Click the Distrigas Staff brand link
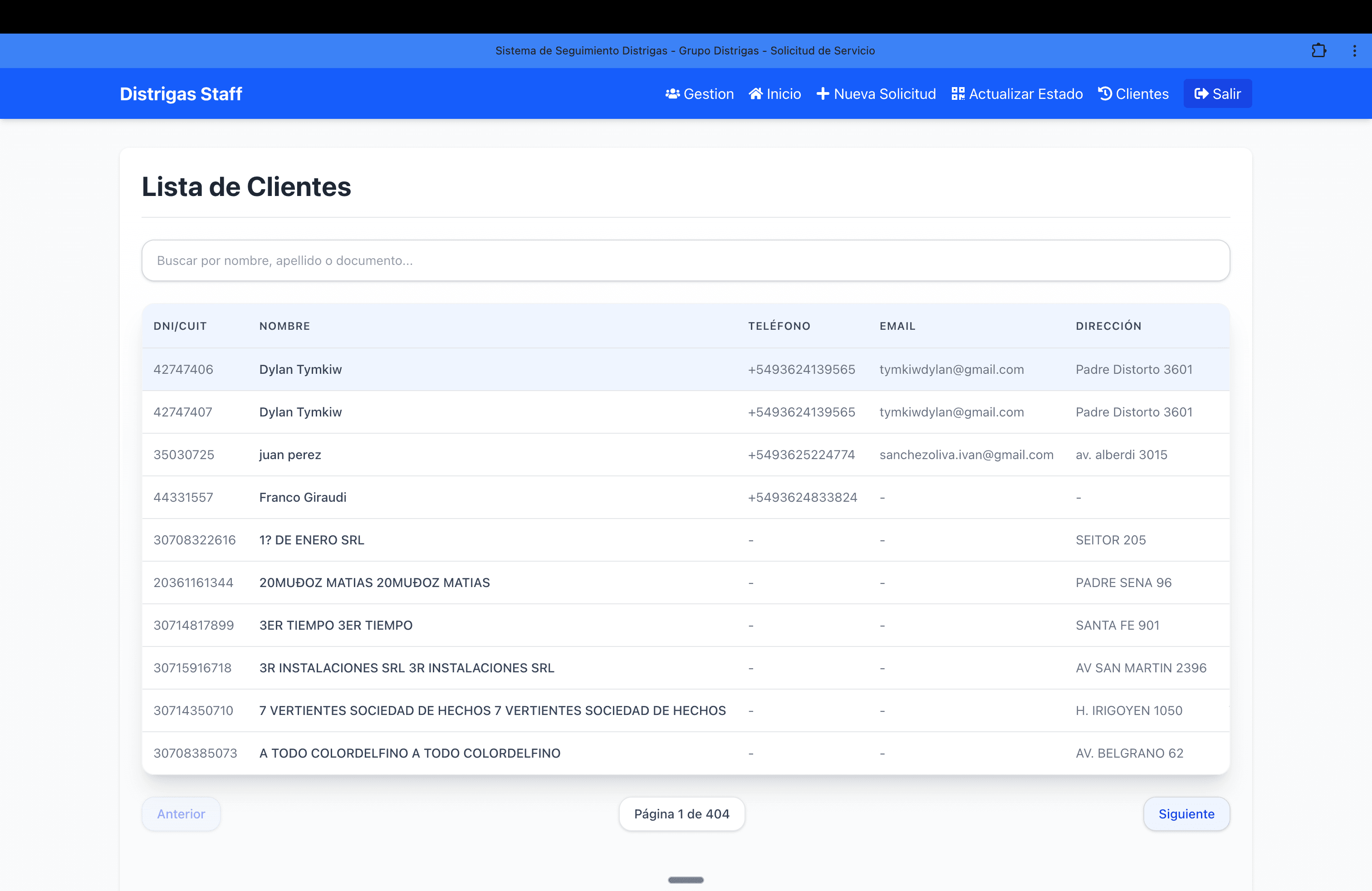 coord(181,93)
